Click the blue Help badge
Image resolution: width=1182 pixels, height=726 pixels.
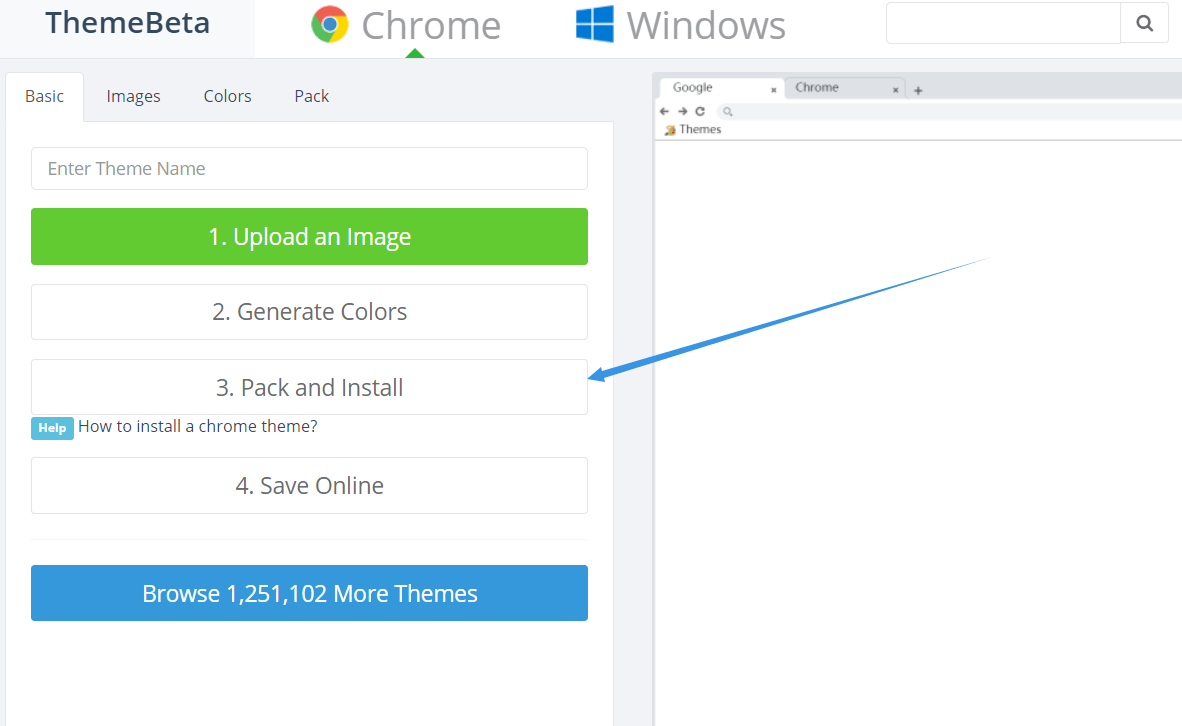tap(52, 428)
